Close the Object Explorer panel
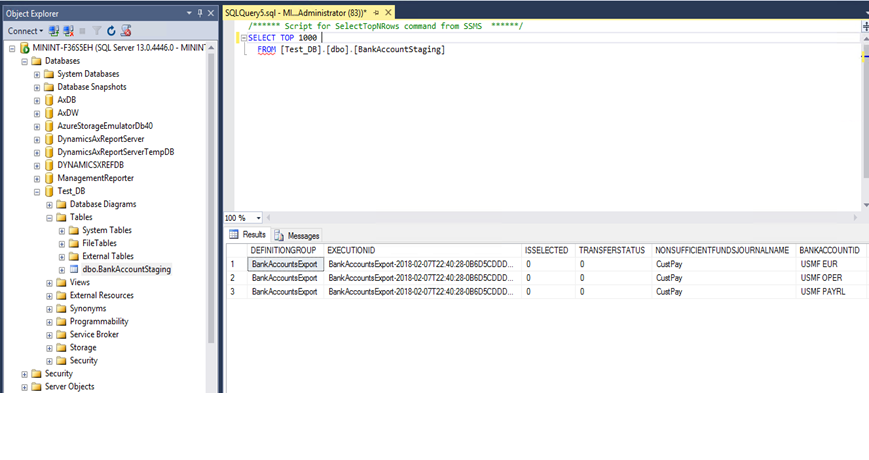Viewport: 869px width, 460px height. coord(211,13)
